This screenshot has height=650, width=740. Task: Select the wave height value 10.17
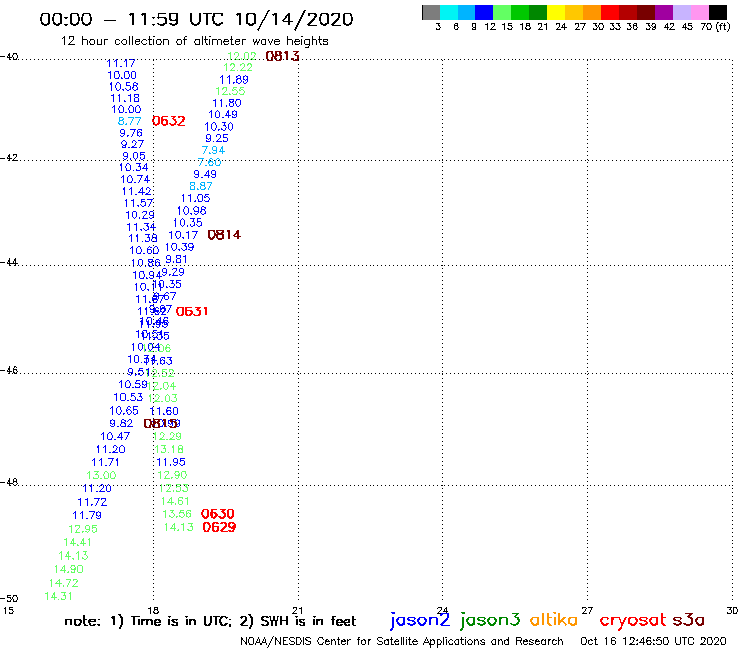point(183,235)
